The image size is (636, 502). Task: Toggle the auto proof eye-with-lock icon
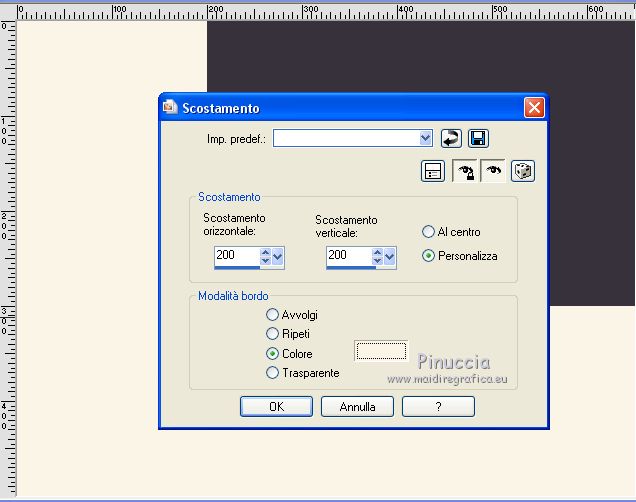(465, 171)
